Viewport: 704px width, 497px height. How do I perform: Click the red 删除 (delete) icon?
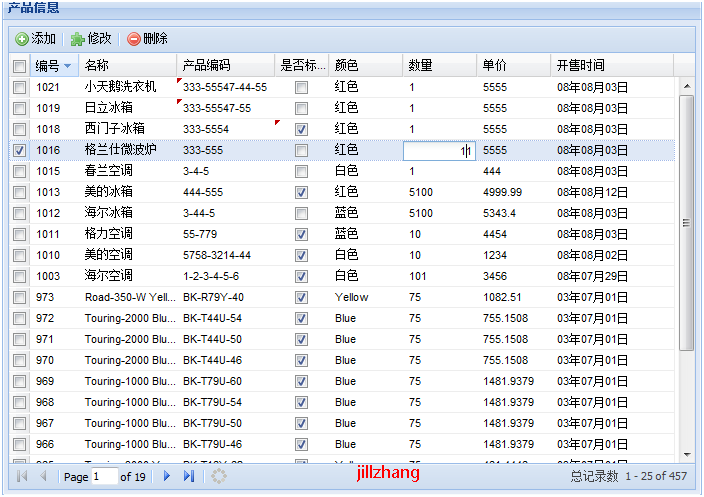[x=134, y=39]
